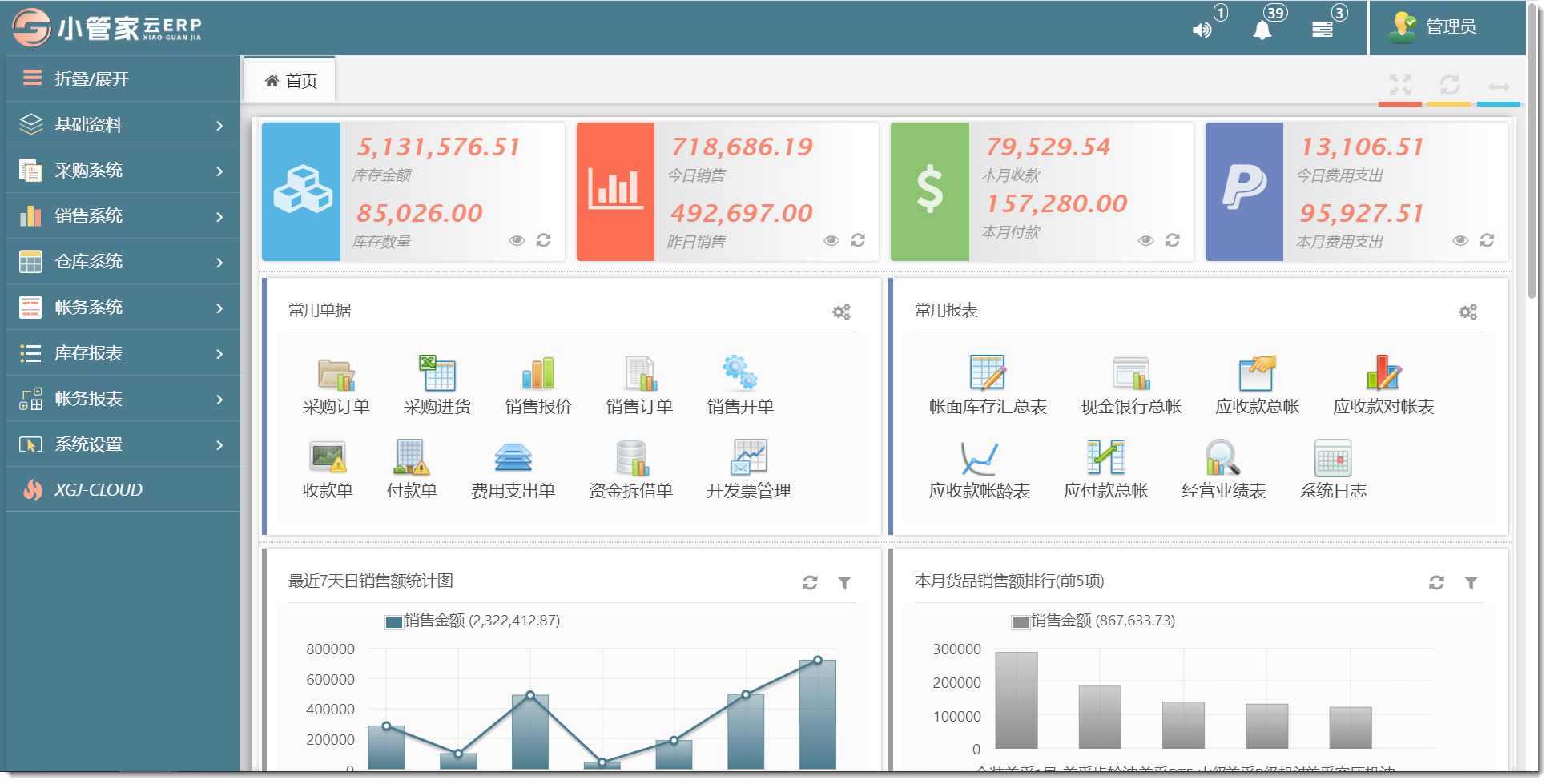The height and width of the screenshot is (784, 1550).
Task: Click the refresh page icon above the dashboard
Action: 1450,85
